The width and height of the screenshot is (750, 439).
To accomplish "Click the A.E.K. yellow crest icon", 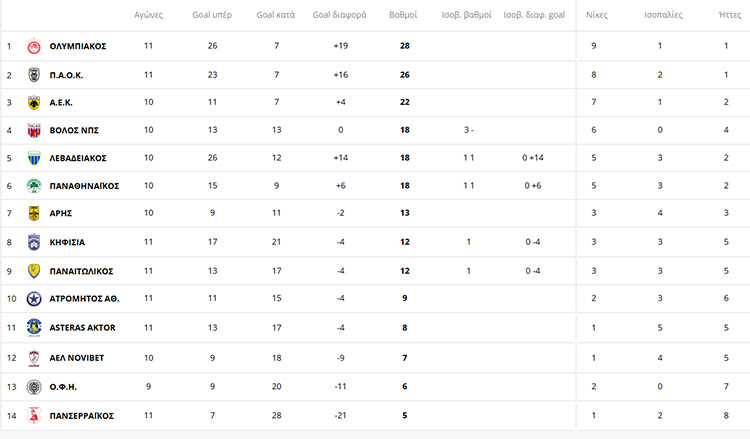I will pyautogui.click(x=33, y=102).
